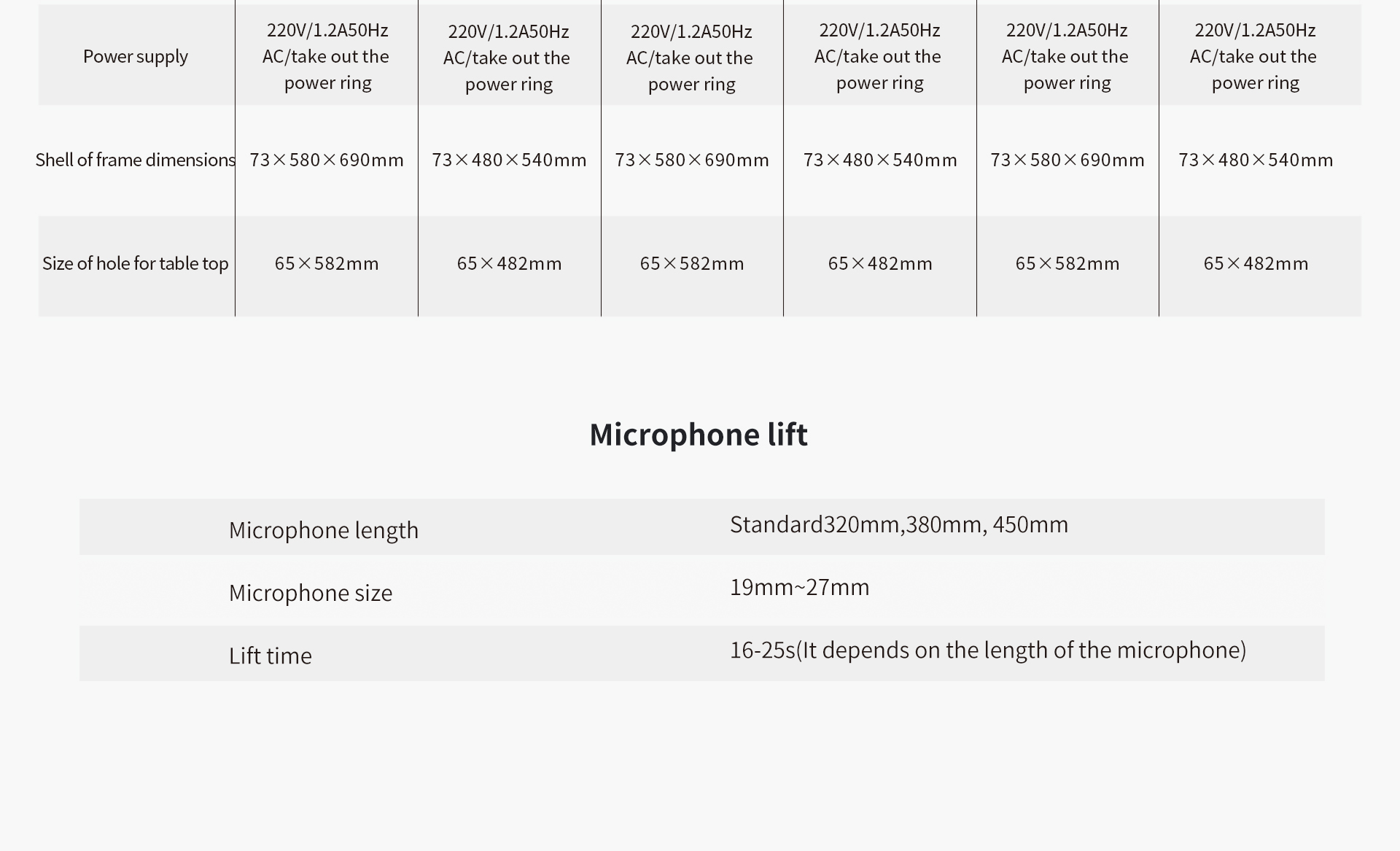Click first column 73×580×690mm cell

click(327, 160)
